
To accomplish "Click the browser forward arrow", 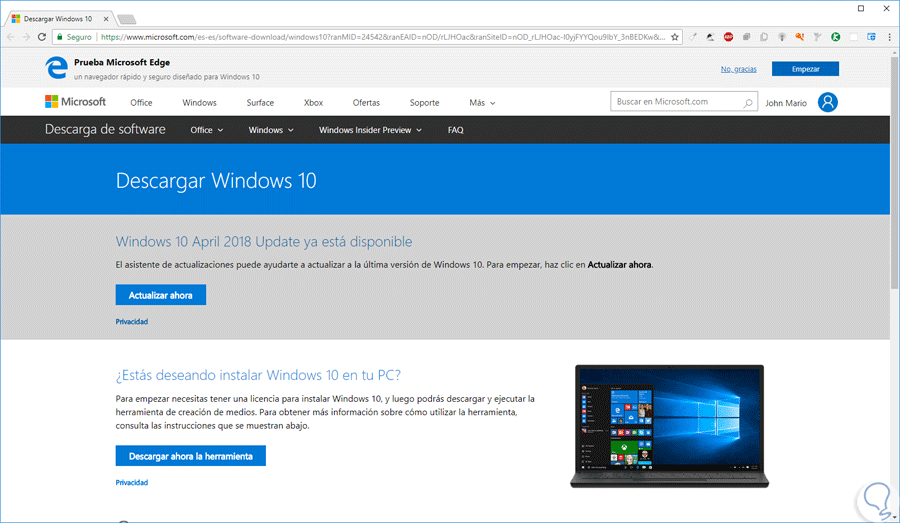I will [26, 37].
